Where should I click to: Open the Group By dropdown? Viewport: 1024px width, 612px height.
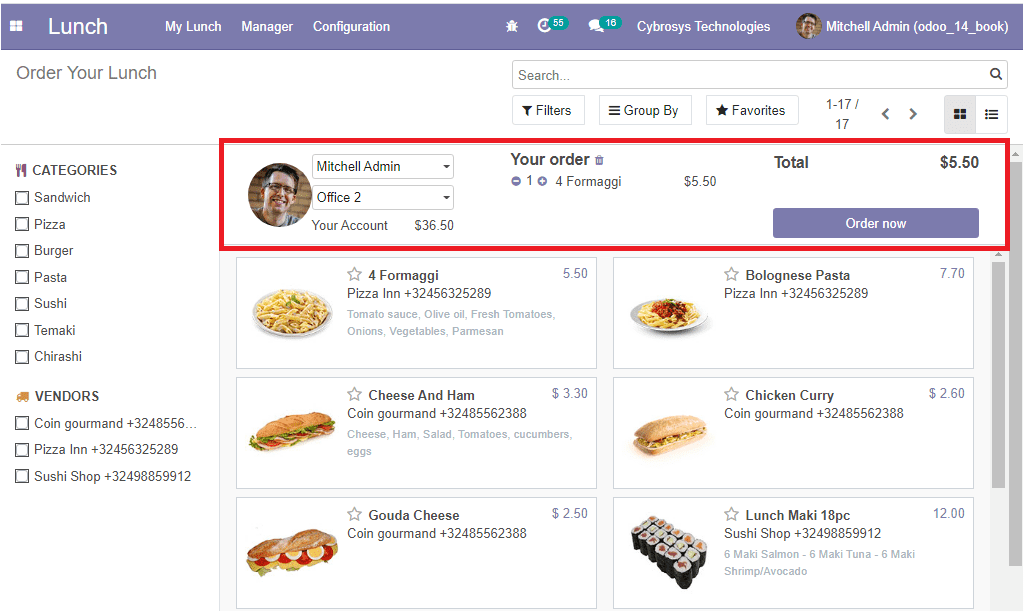tap(644, 110)
